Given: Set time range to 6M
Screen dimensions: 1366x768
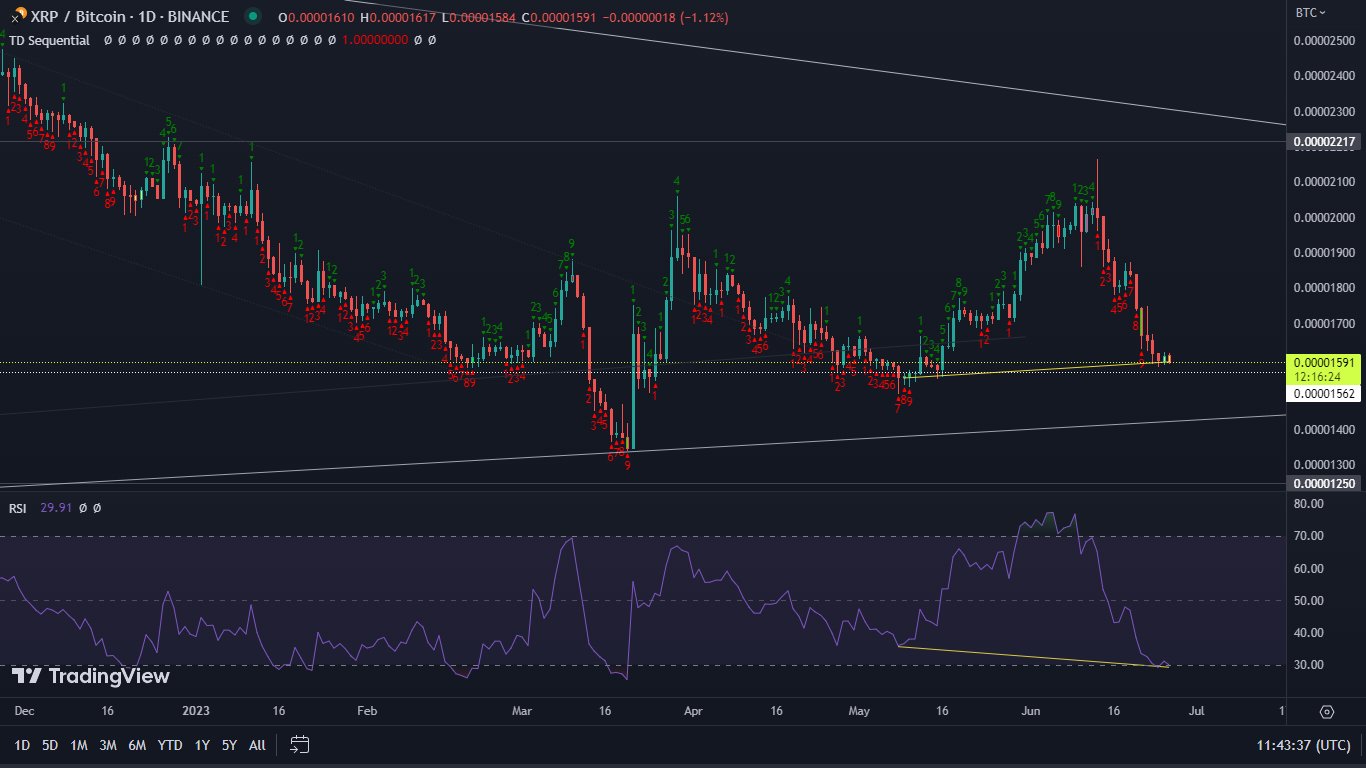Looking at the screenshot, I should (138, 745).
